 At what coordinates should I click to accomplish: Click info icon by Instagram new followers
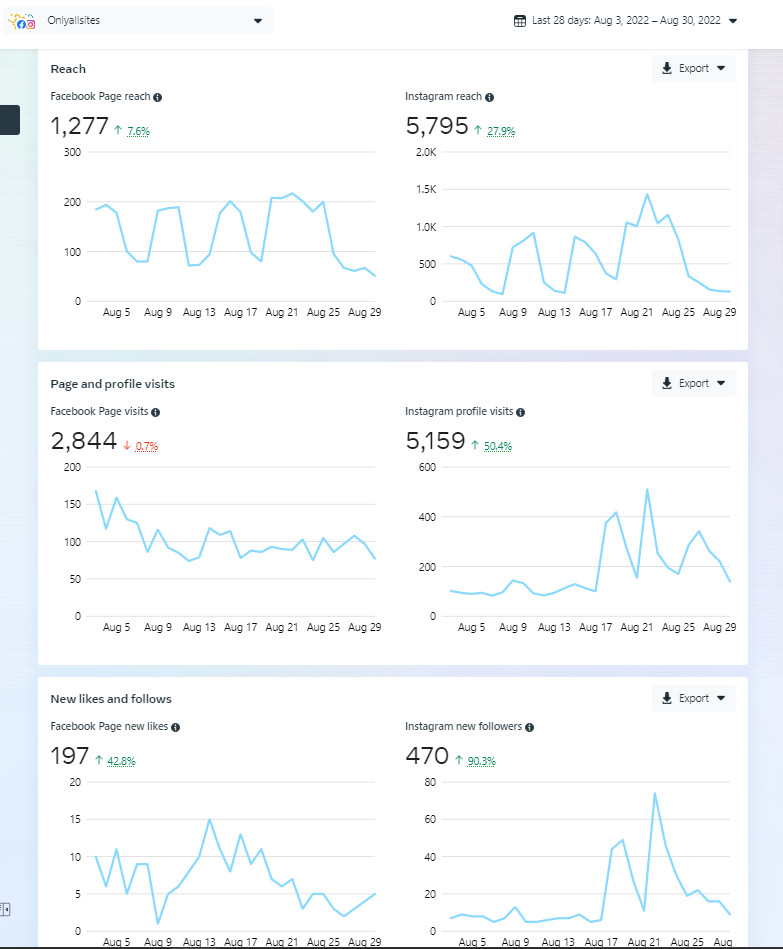[529, 727]
